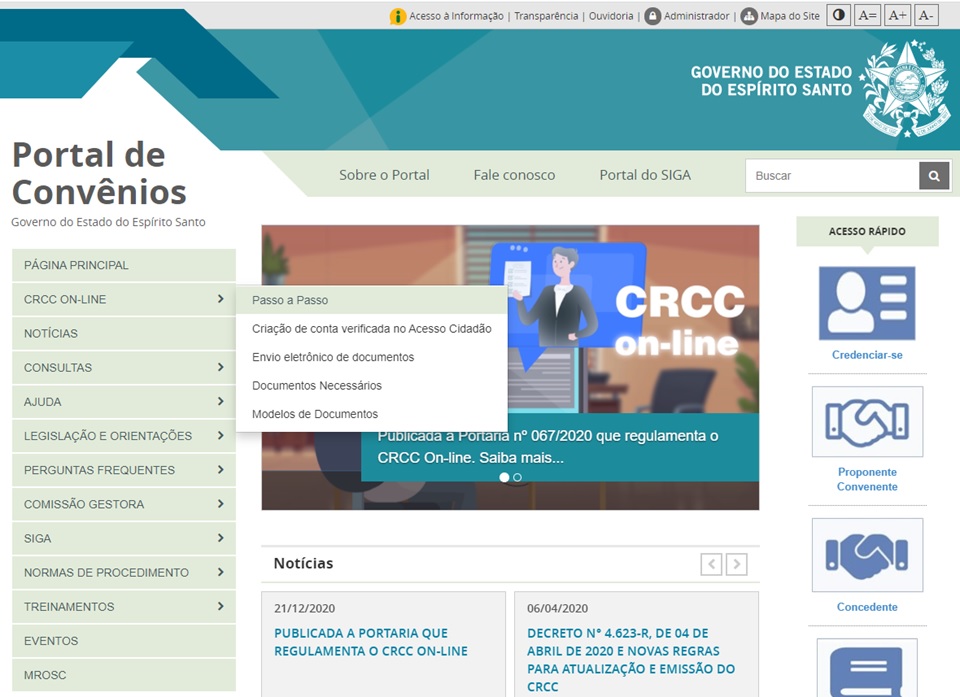This screenshot has height=697, width=960.
Task: Click the Acesso à Informação info icon
Action: pyautogui.click(x=398, y=15)
